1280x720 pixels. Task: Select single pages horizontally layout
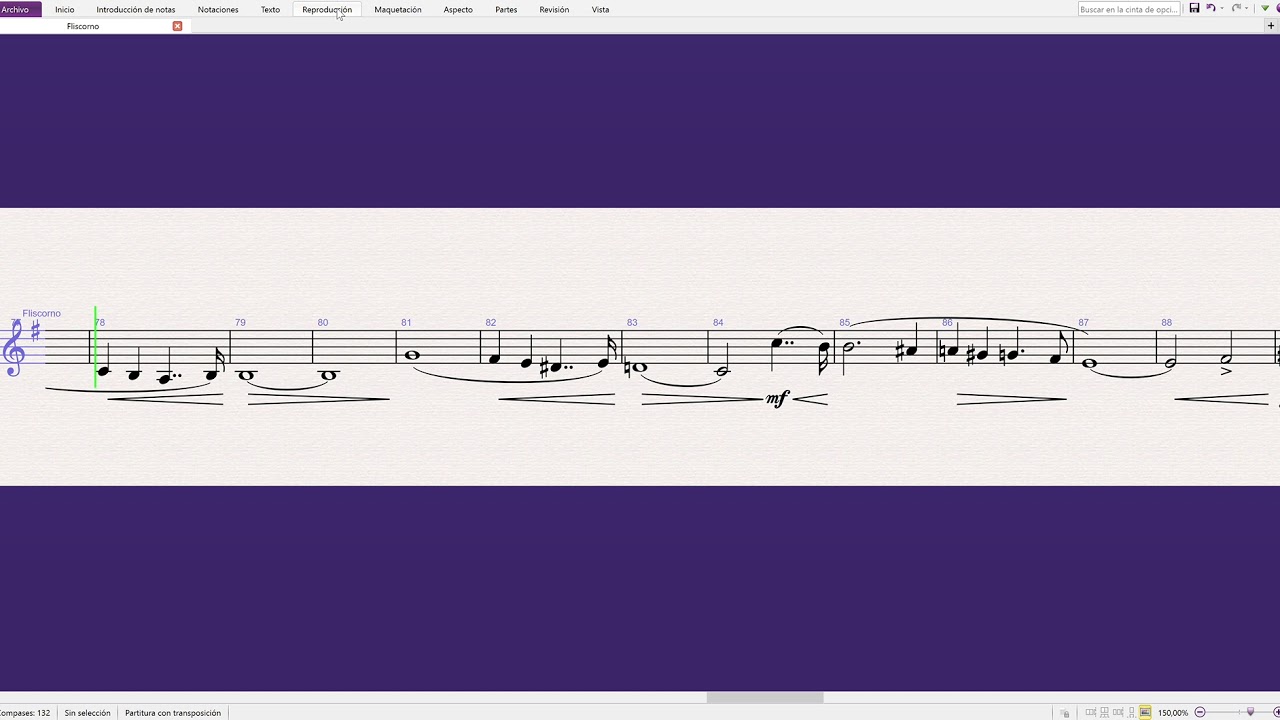pos(1118,713)
